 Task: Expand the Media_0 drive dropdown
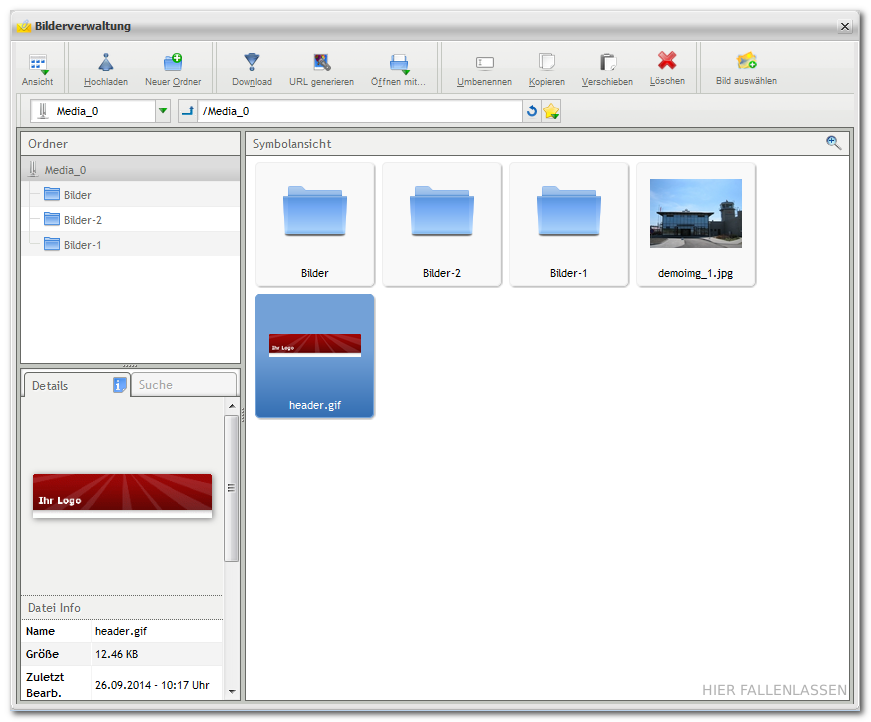point(163,111)
